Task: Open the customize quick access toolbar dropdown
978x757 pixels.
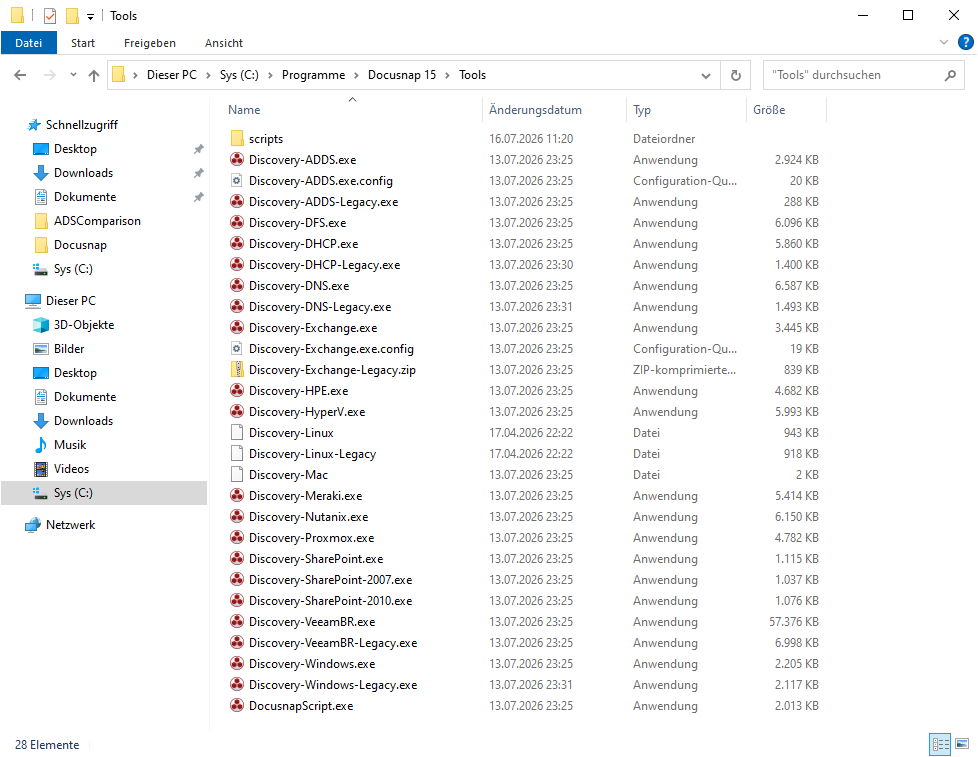Action: pyautogui.click(x=90, y=17)
